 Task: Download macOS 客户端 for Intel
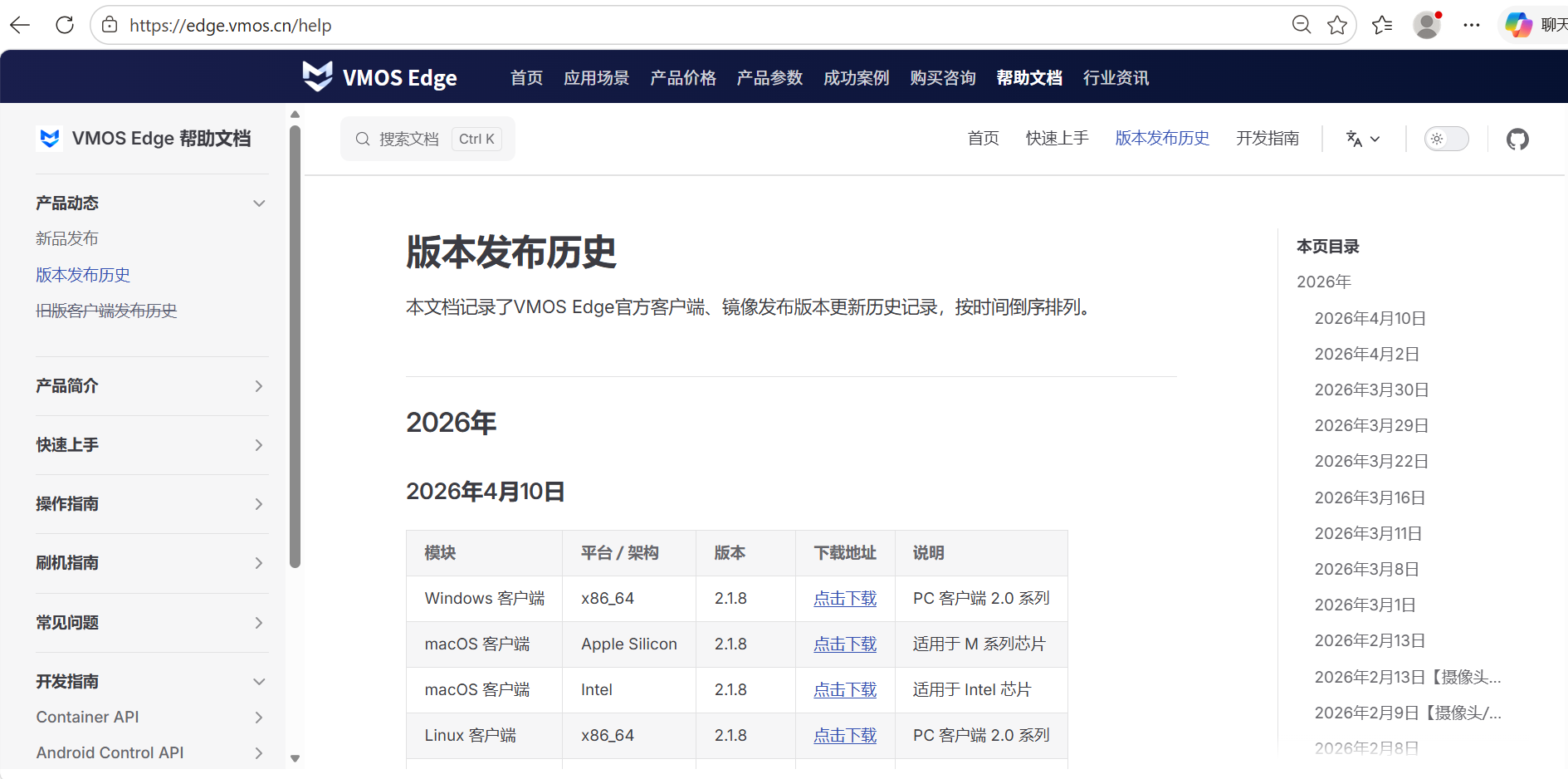[x=845, y=689]
